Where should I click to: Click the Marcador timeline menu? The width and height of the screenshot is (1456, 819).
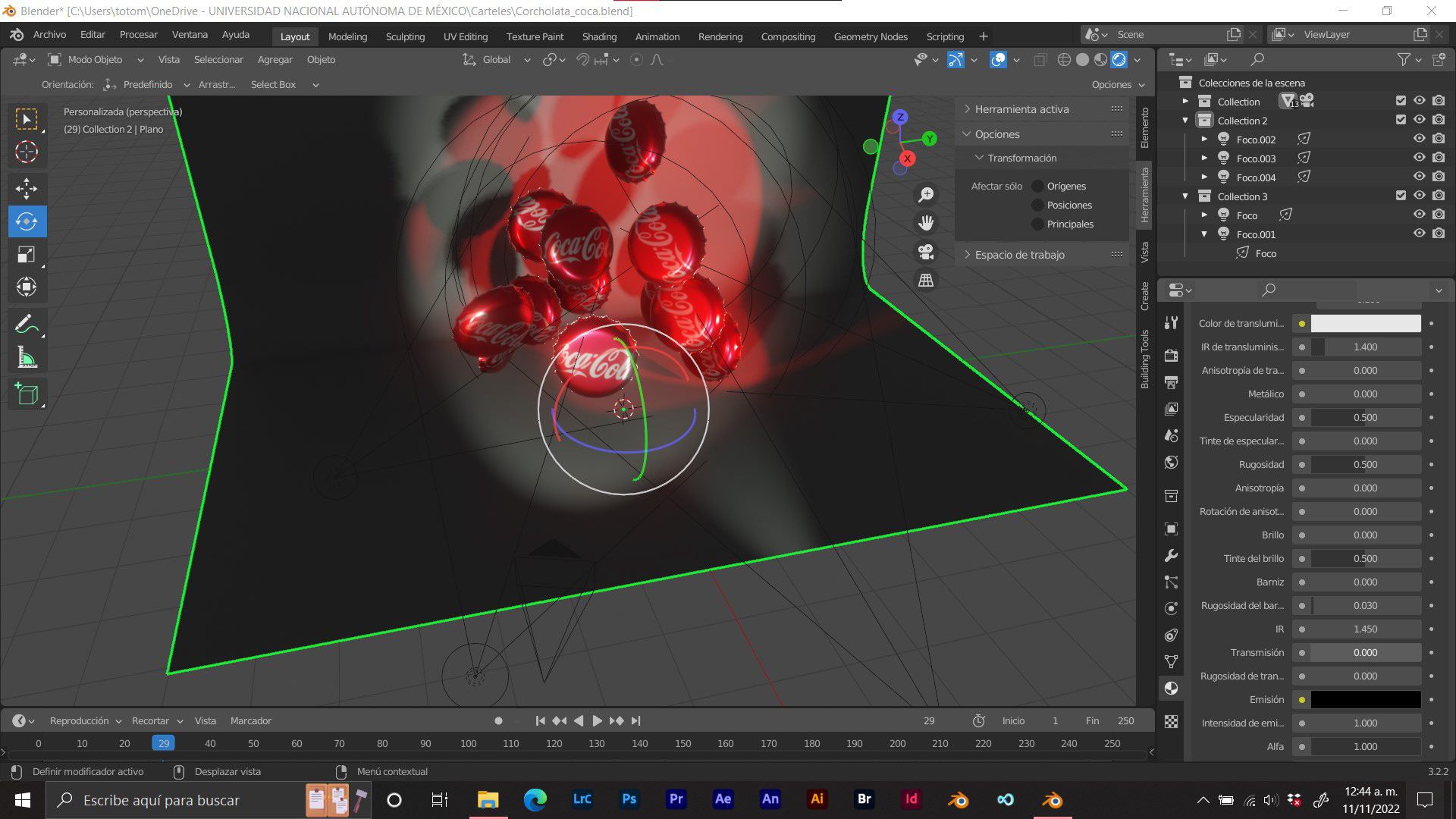click(250, 720)
